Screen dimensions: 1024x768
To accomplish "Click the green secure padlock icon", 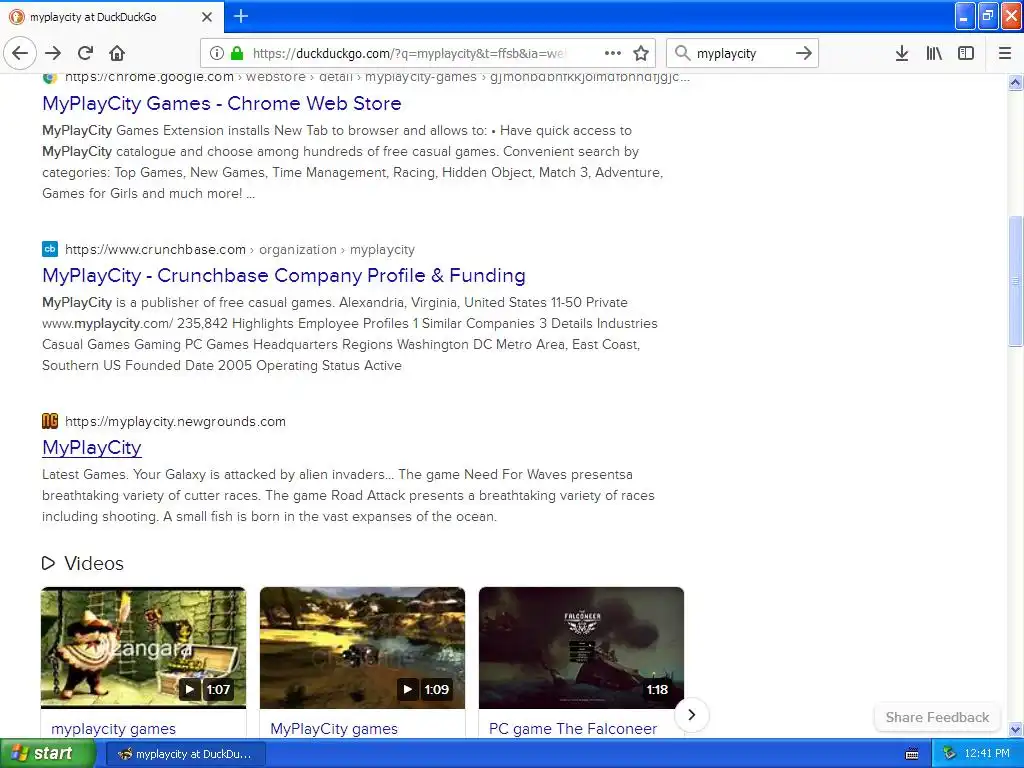I will [x=237, y=53].
